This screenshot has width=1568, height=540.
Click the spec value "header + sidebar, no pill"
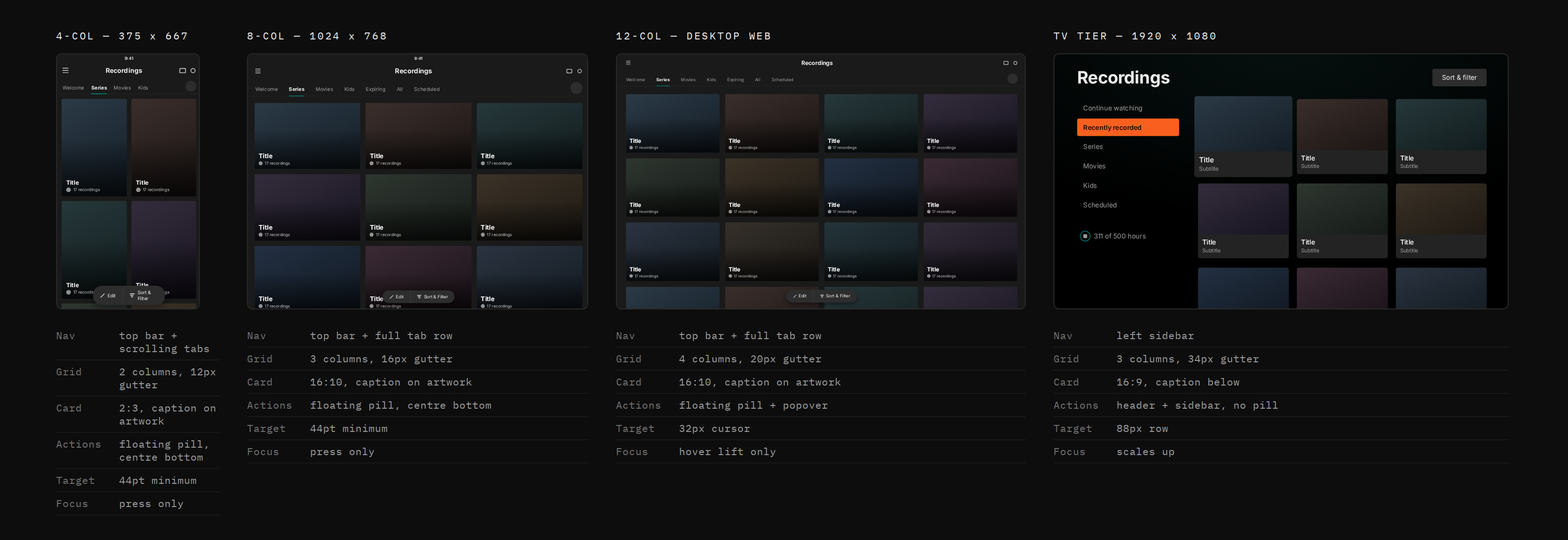coord(1197,405)
